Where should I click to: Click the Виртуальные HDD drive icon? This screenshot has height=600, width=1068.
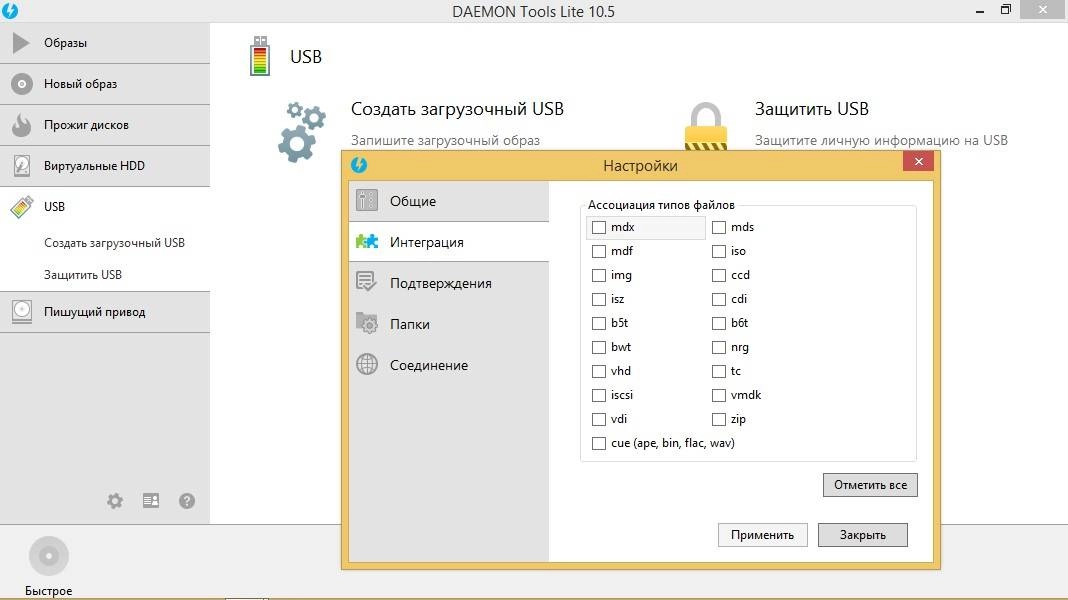(x=22, y=165)
